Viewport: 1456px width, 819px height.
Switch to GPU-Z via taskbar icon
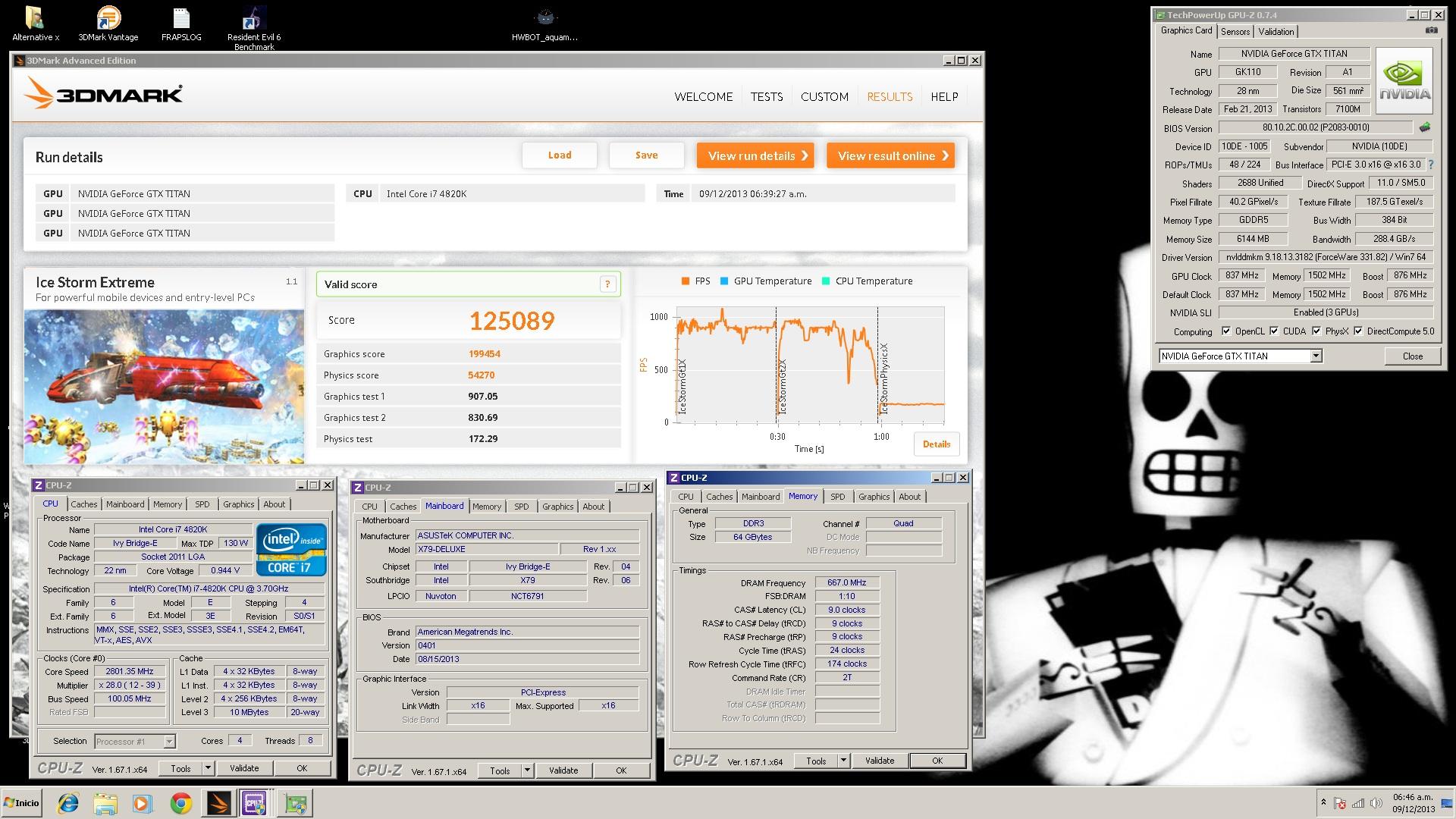(293, 803)
